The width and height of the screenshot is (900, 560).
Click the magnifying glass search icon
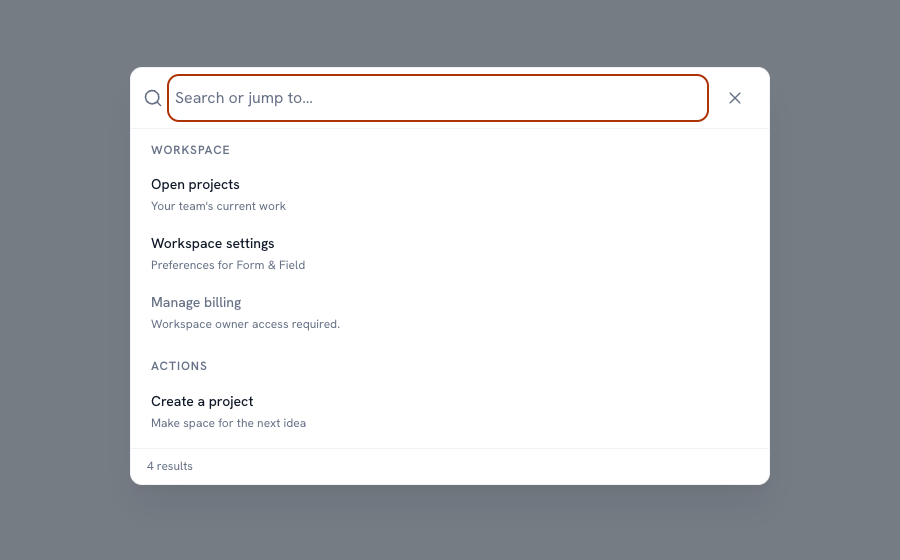pyautogui.click(x=153, y=98)
